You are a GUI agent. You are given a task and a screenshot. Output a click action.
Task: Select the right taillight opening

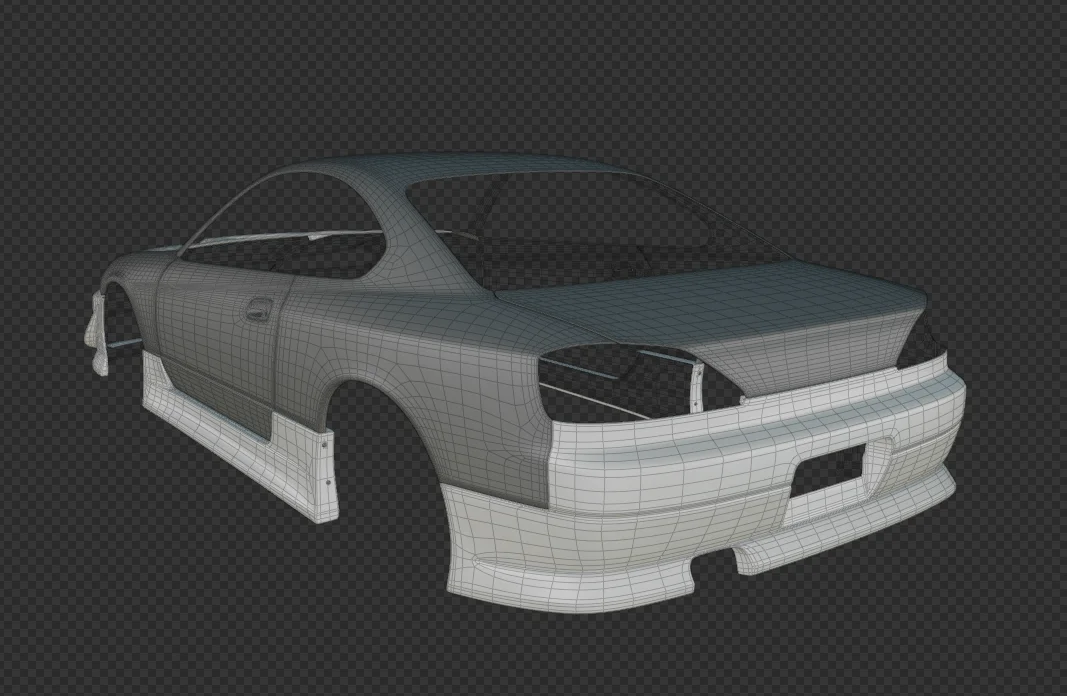tap(900, 355)
